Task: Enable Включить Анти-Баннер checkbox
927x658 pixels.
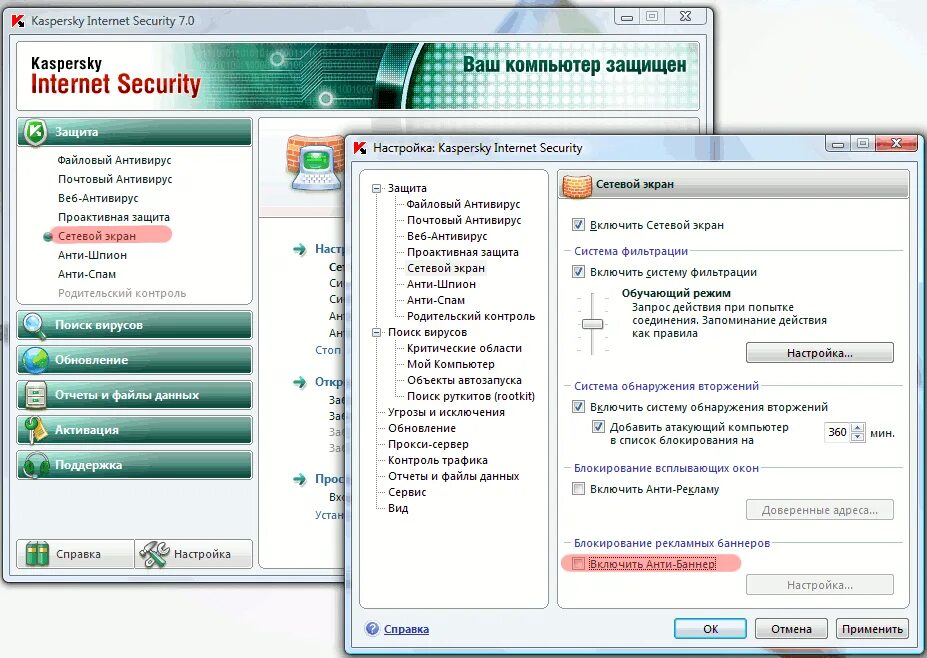Action: [x=578, y=563]
